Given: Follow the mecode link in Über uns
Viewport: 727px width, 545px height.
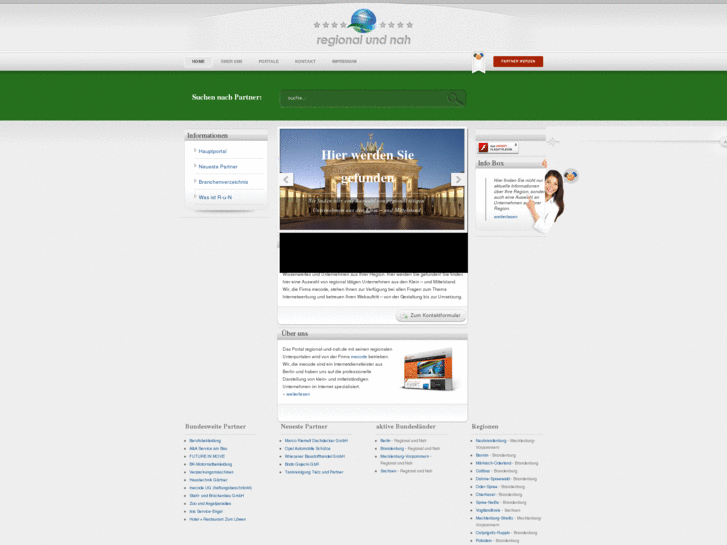Looking at the screenshot, I should pyautogui.click(x=359, y=357).
